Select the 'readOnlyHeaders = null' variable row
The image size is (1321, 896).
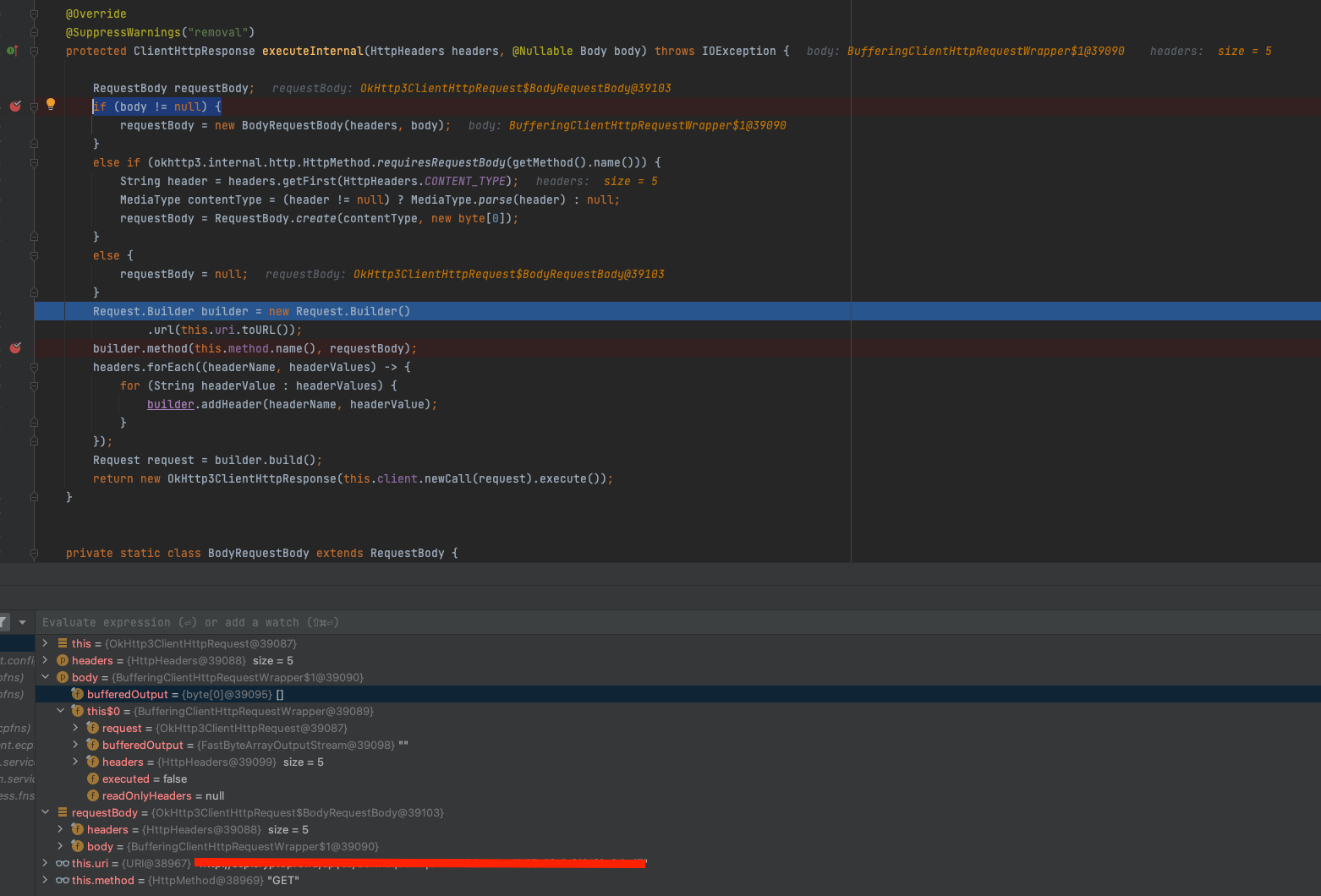click(x=677, y=795)
